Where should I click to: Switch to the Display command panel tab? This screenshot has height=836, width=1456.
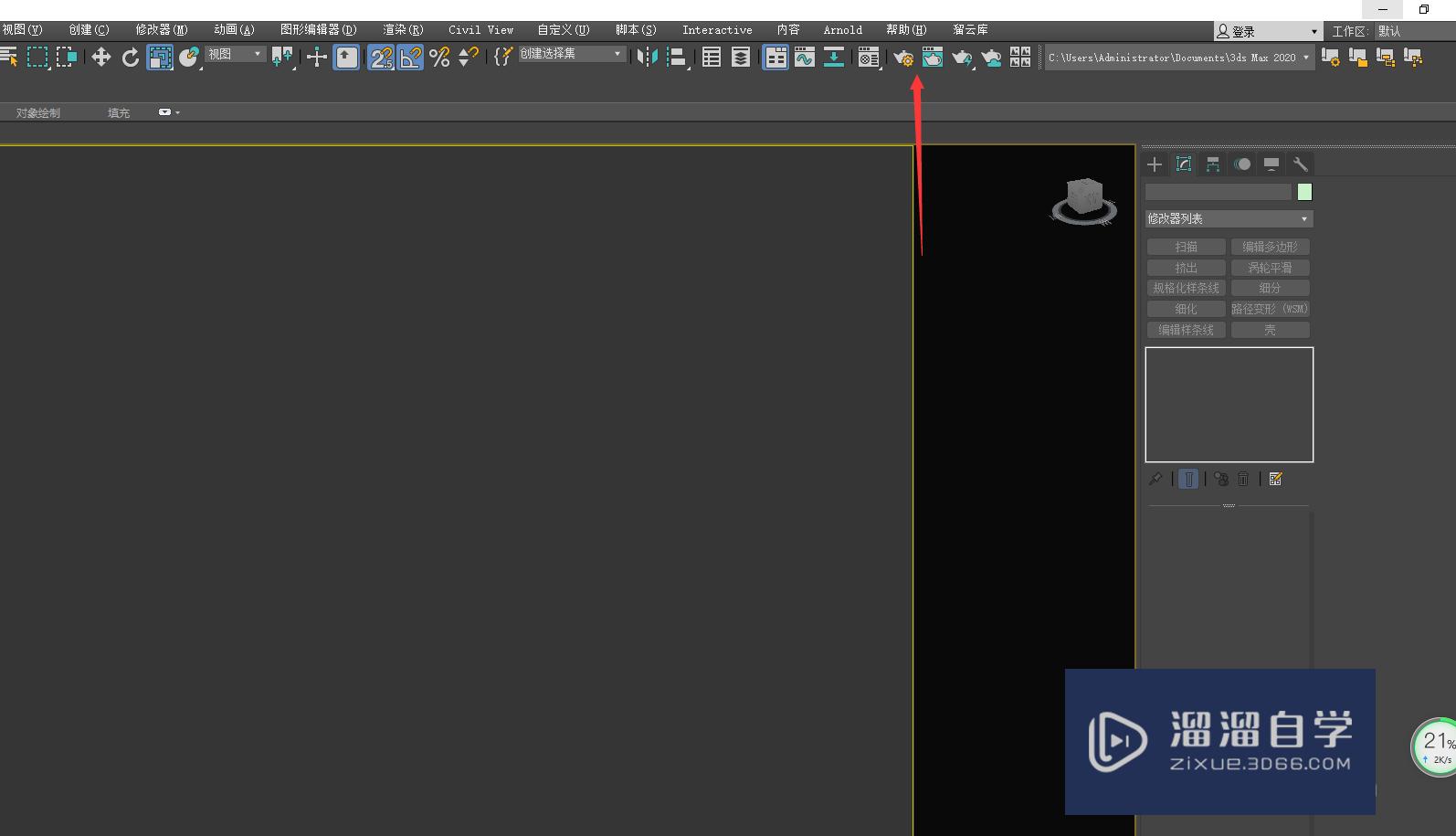pos(1271,164)
